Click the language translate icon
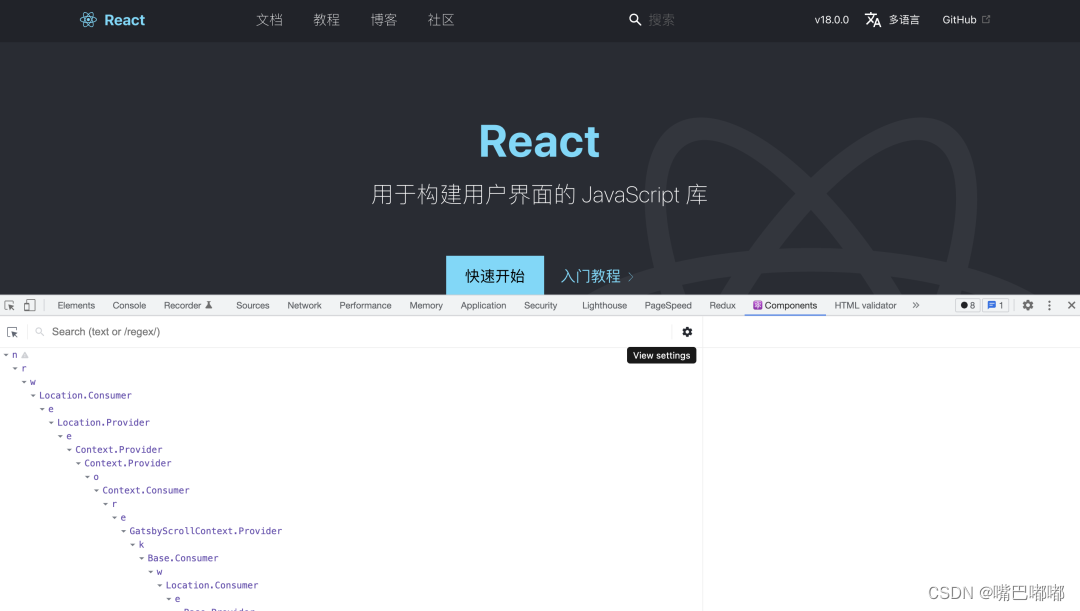Screen dimensions: 1080x611 pos(873,20)
